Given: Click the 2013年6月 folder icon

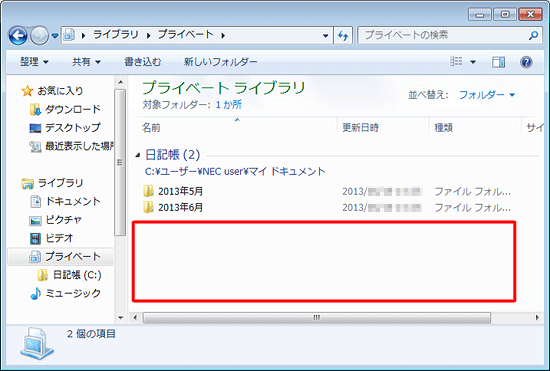Looking at the screenshot, I should pos(148,208).
